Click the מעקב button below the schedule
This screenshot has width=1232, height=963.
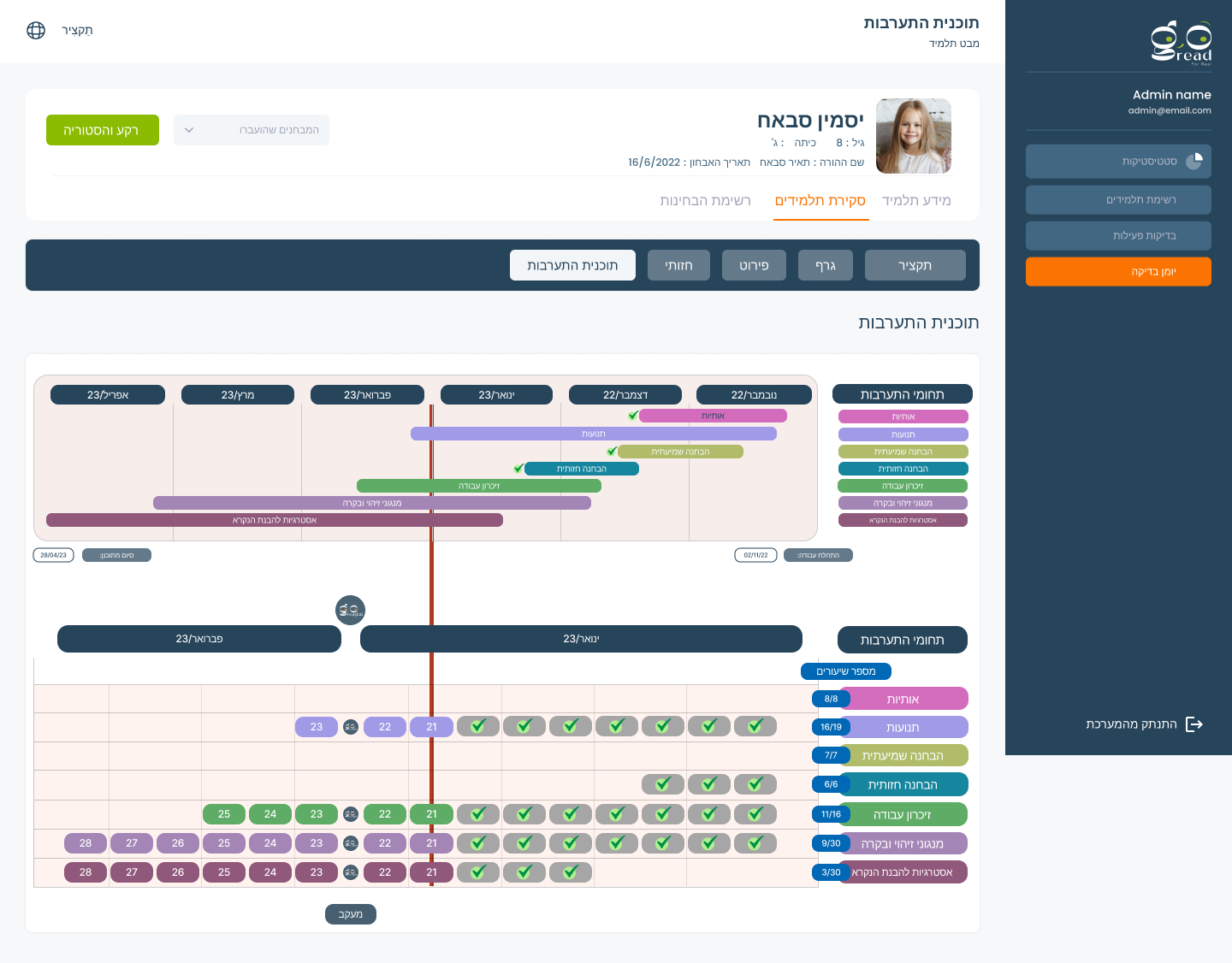351,914
